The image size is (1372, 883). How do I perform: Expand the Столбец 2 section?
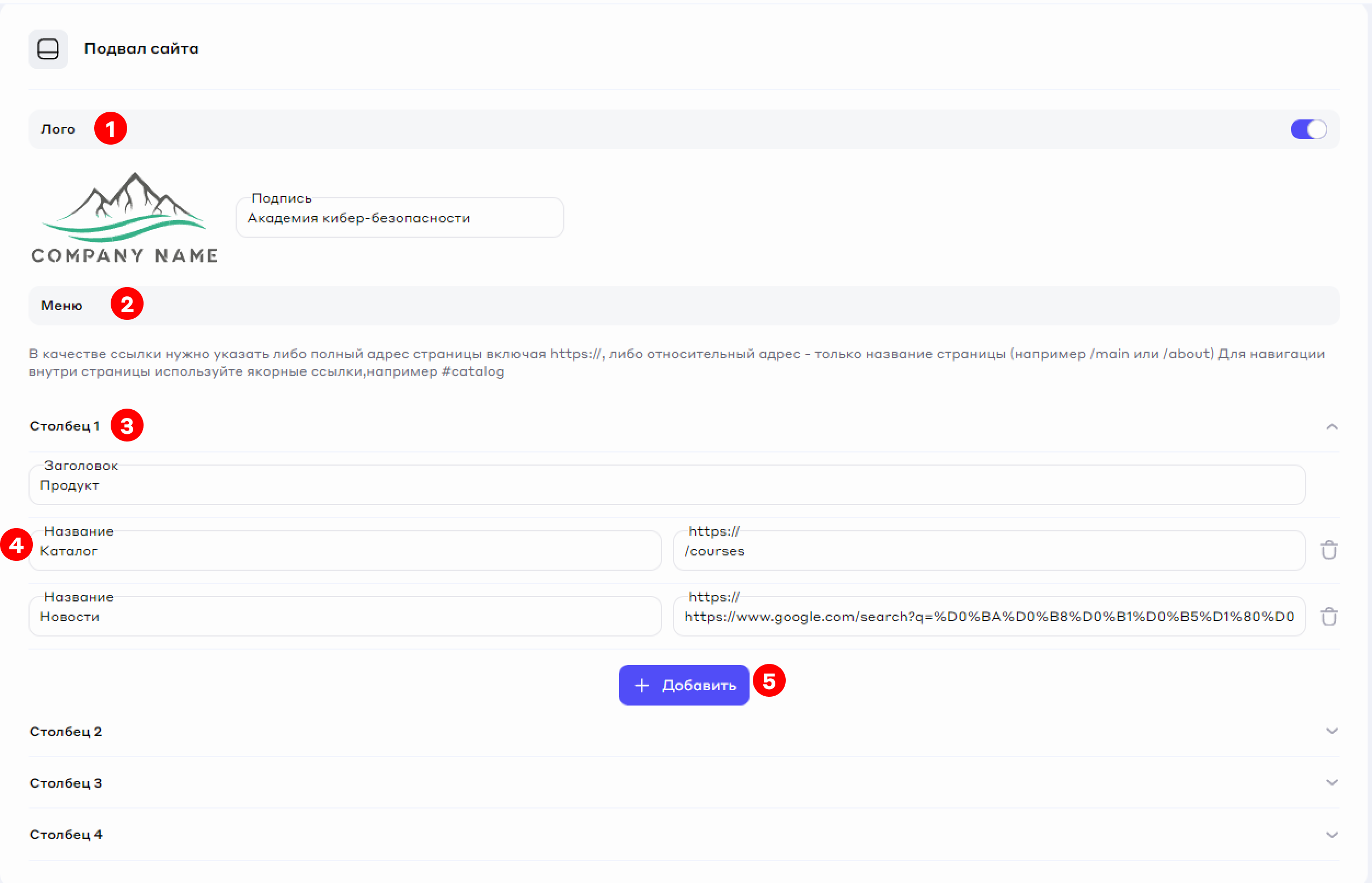point(1332,731)
